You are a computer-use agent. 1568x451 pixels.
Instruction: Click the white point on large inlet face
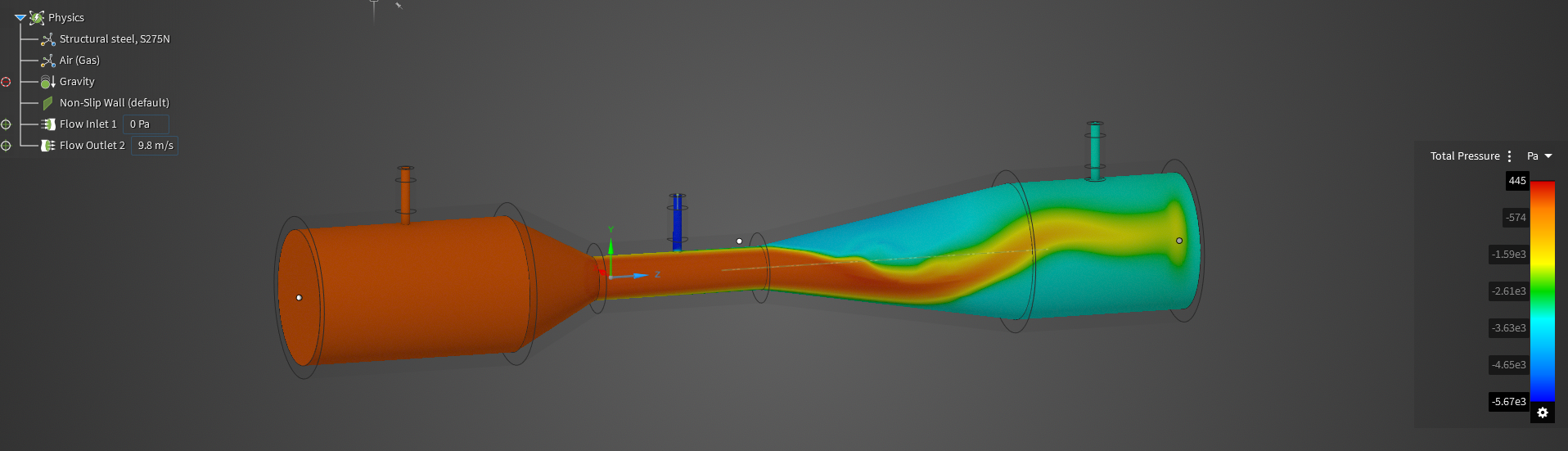300,298
